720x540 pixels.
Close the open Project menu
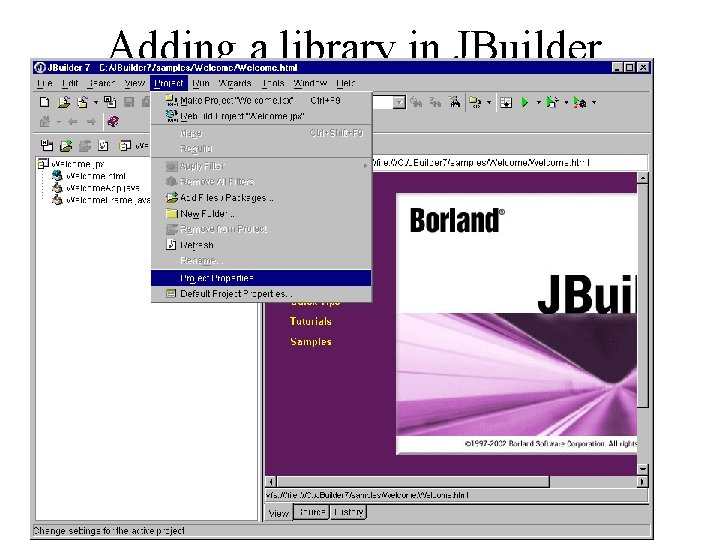pyautogui.click(x=169, y=83)
